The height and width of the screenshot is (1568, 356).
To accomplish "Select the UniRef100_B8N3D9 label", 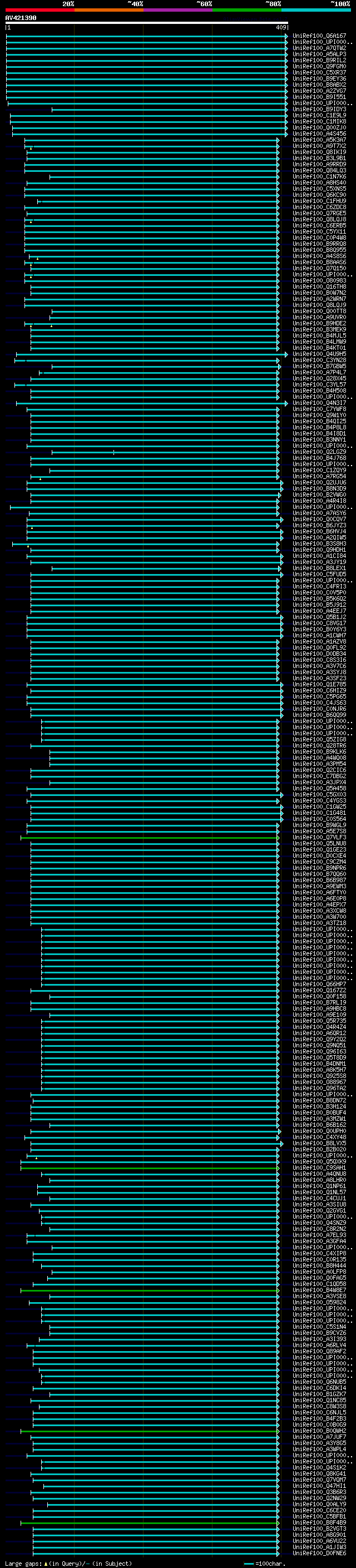I will pyautogui.click(x=319, y=489).
